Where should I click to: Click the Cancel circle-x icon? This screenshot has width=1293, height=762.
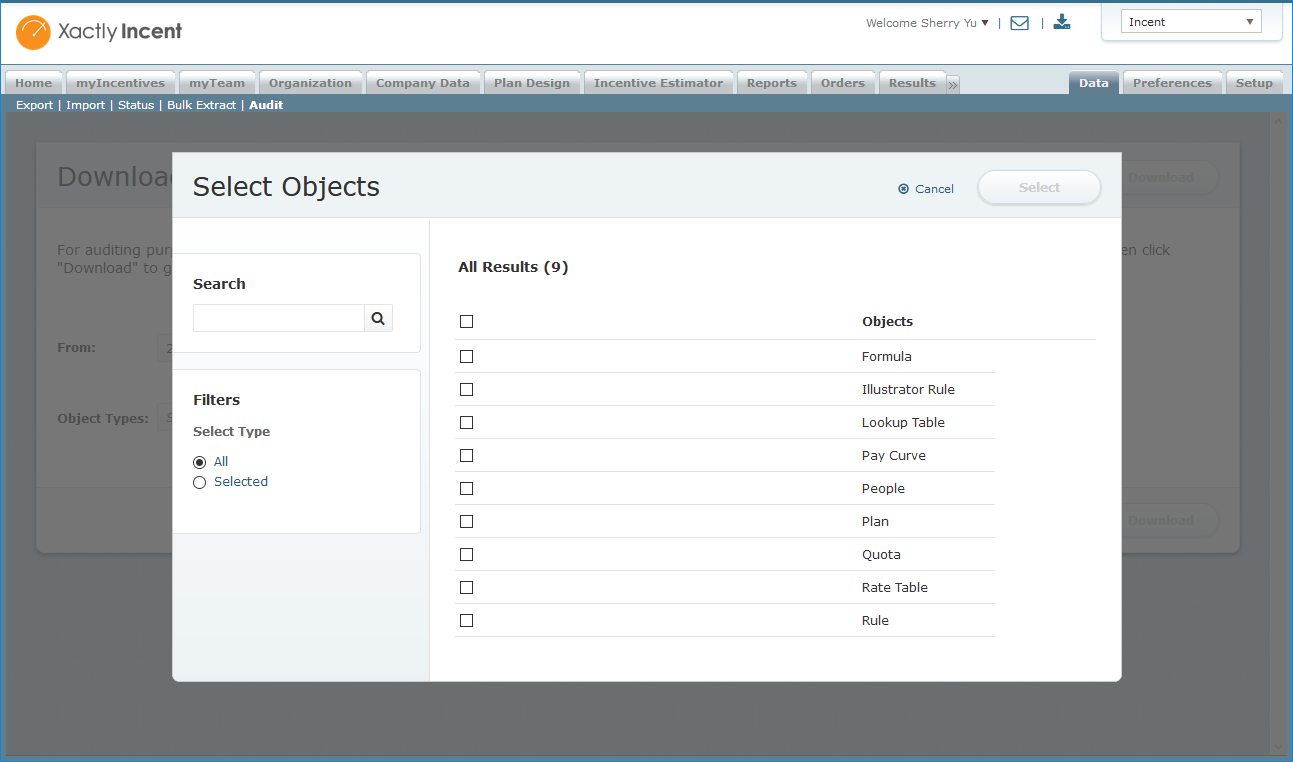(x=904, y=189)
